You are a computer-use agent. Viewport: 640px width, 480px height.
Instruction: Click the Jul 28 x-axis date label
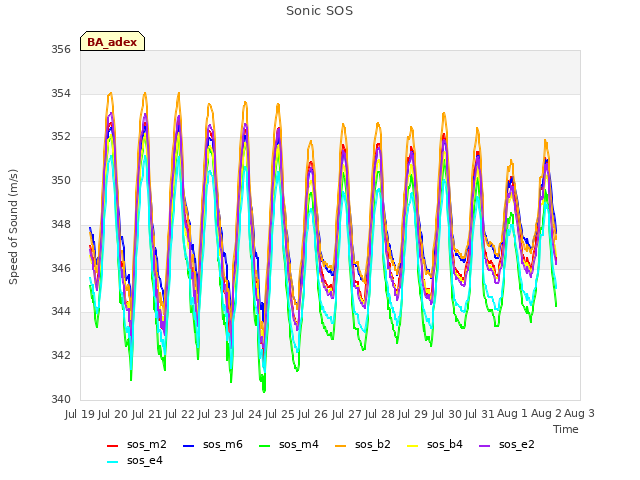pyautogui.click(x=380, y=414)
